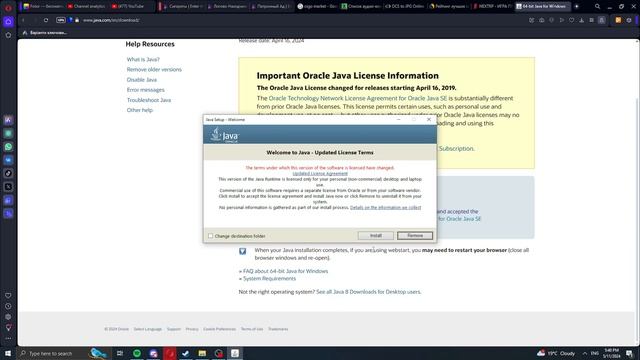
Task: Click the Remove button in Java Setup
Action: 415,236
